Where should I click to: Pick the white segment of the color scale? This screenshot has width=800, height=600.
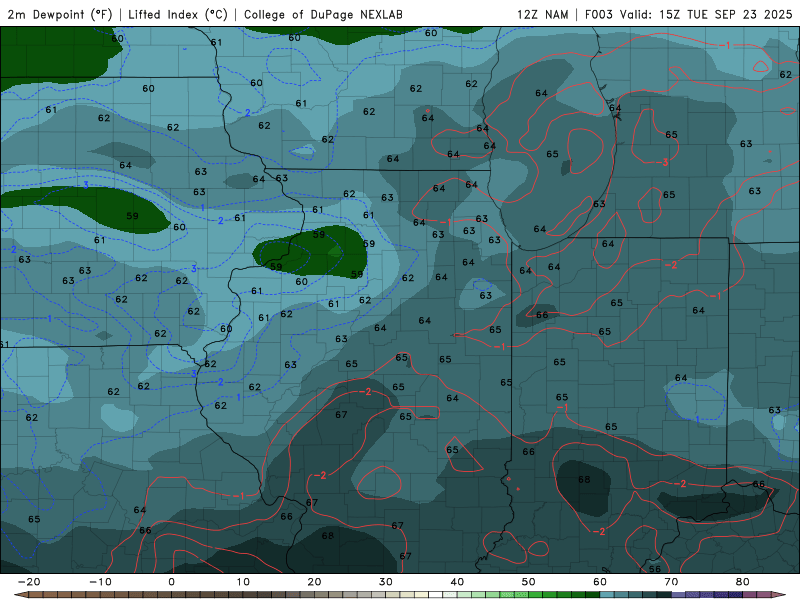[436, 595]
